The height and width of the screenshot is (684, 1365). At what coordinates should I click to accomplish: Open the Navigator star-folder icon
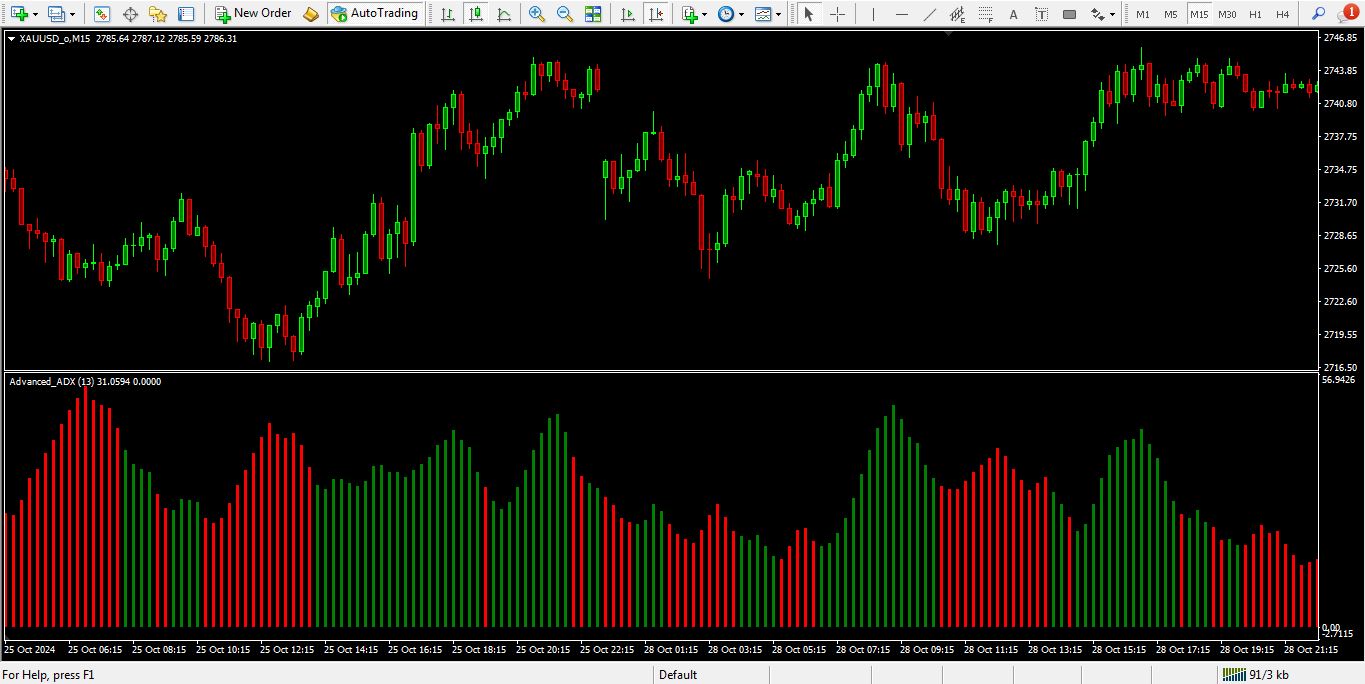(158, 14)
